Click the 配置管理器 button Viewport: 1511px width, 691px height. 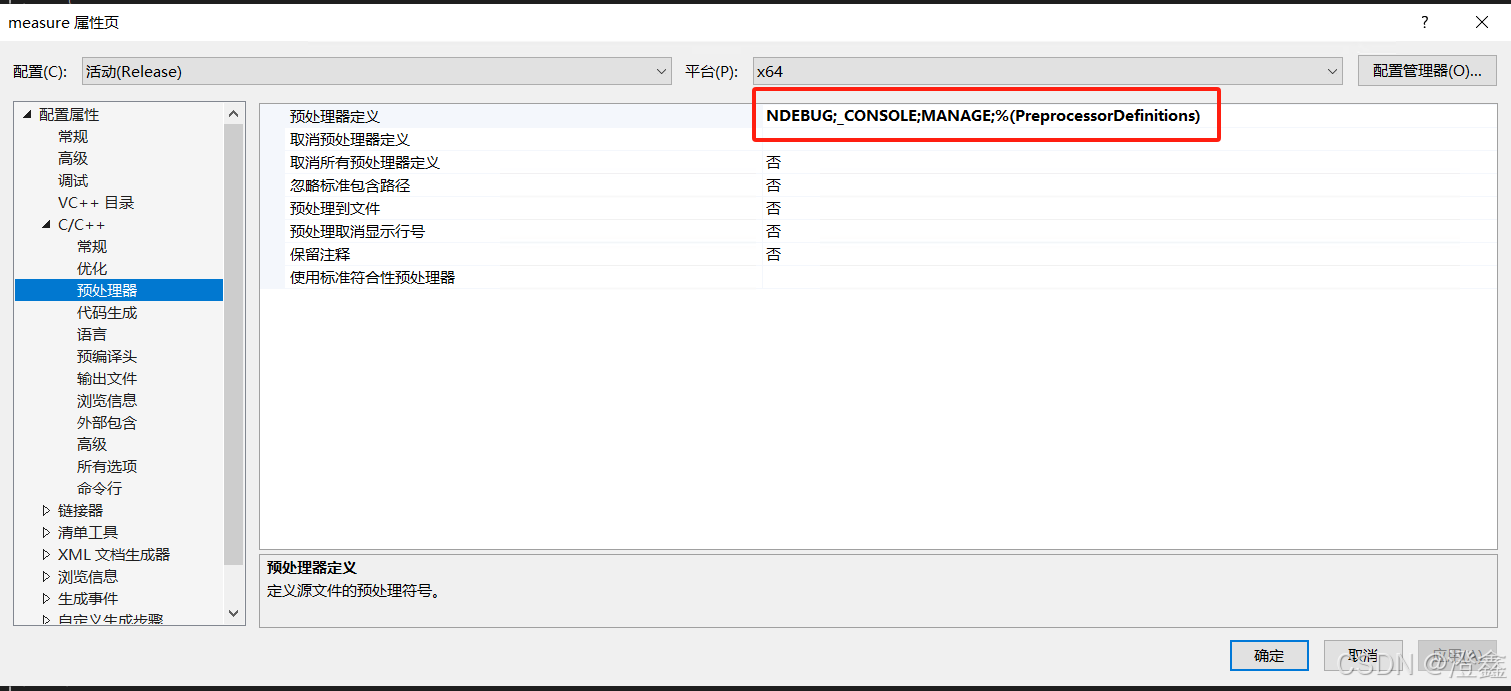pos(1427,71)
